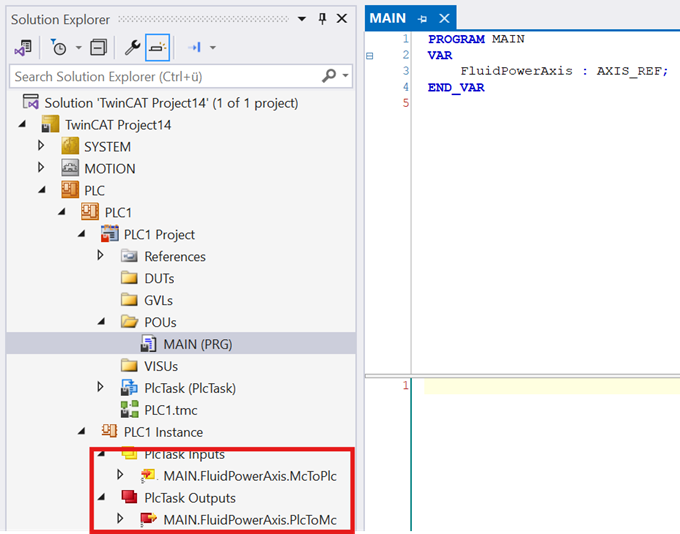Viewport: 680px width, 534px height.
Task: Select the GVLs tree label
Action: coord(158,301)
